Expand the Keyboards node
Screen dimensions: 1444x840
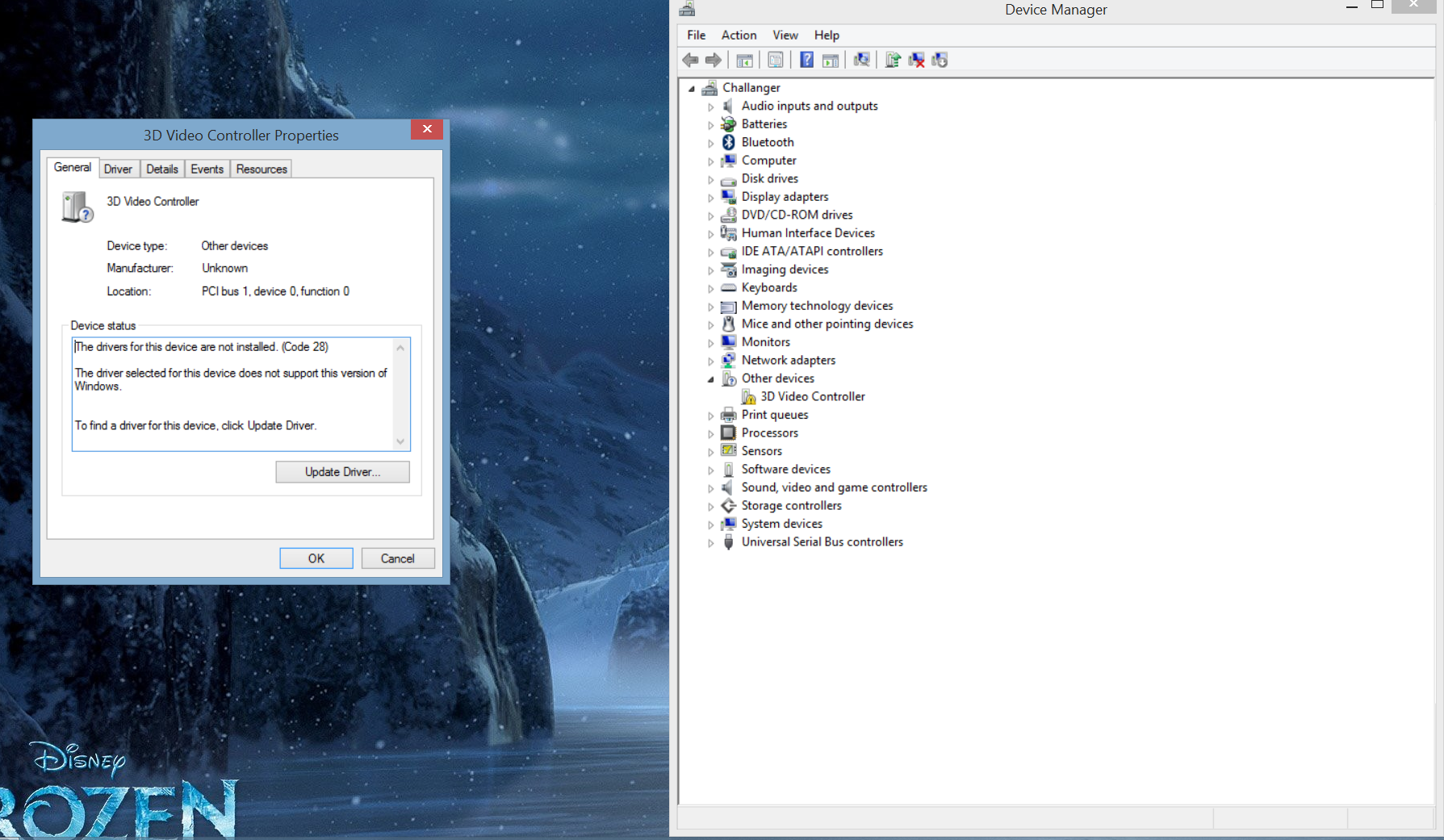coord(710,288)
